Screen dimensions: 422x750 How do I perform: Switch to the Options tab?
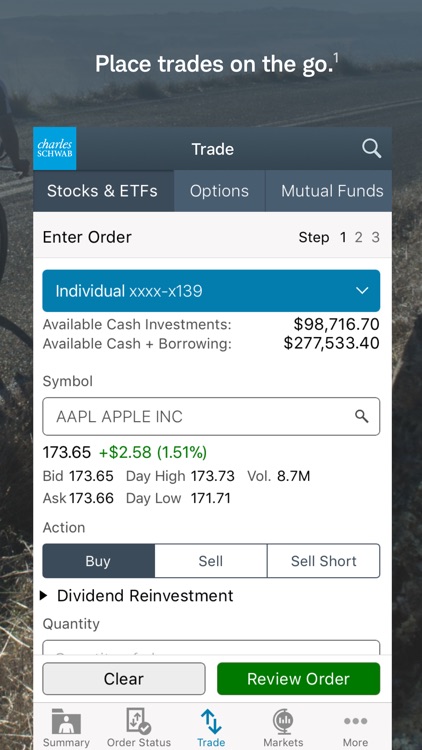pyautogui.click(x=219, y=191)
